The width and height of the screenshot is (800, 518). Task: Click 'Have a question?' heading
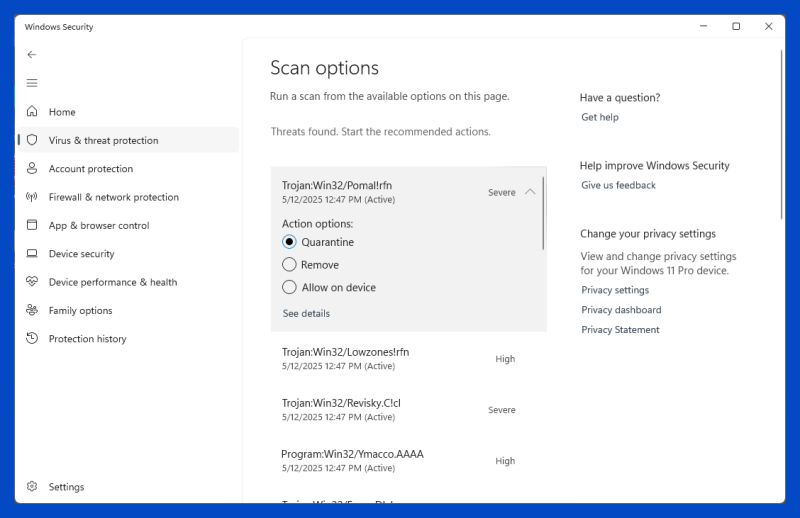tap(620, 97)
